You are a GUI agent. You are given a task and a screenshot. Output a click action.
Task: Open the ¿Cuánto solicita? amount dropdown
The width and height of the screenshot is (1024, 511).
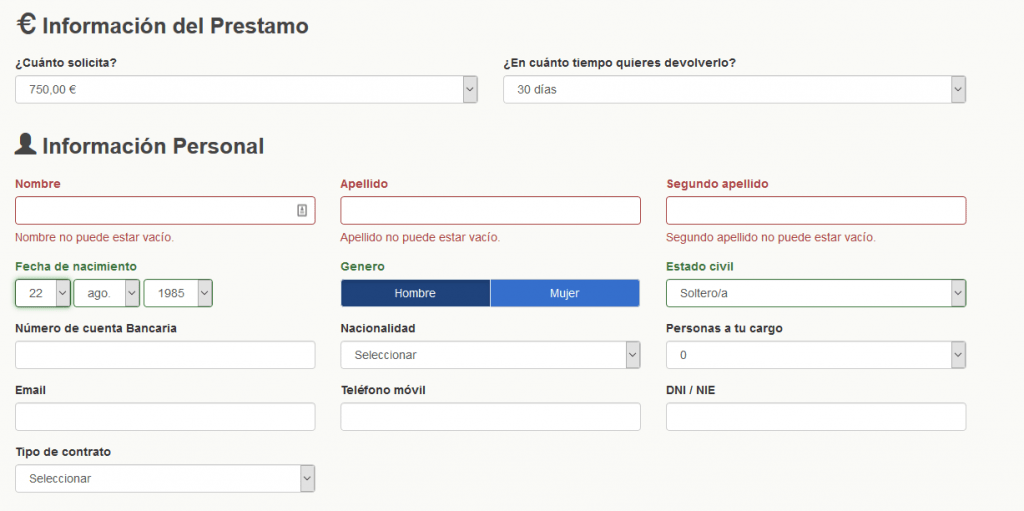coord(246,90)
